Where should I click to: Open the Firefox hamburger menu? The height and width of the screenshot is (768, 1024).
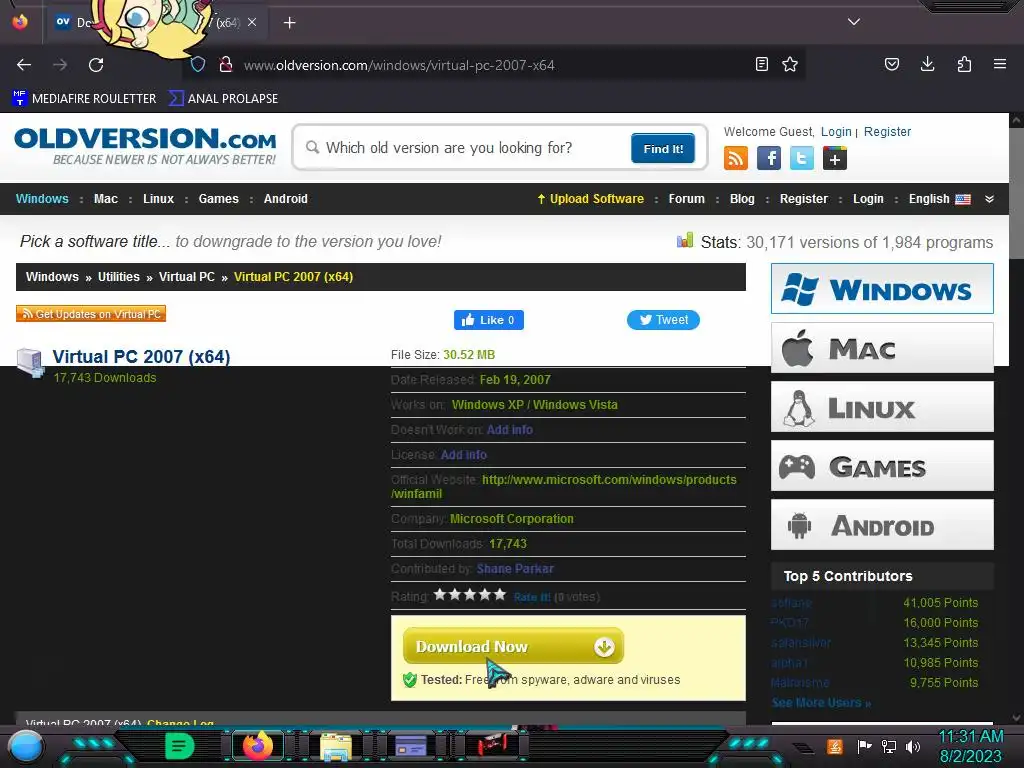(x=1000, y=64)
